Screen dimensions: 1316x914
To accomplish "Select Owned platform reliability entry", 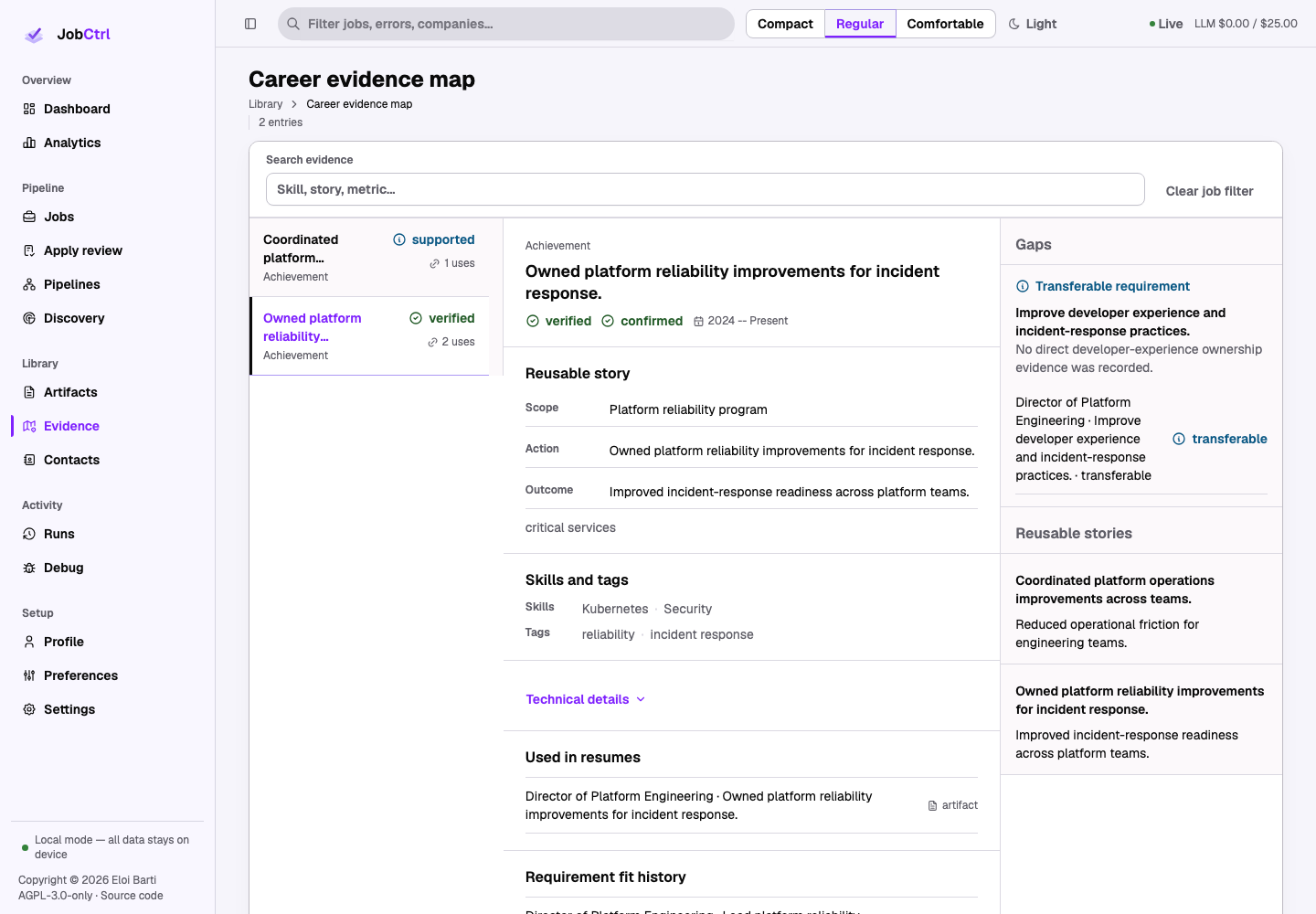I will point(369,336).
